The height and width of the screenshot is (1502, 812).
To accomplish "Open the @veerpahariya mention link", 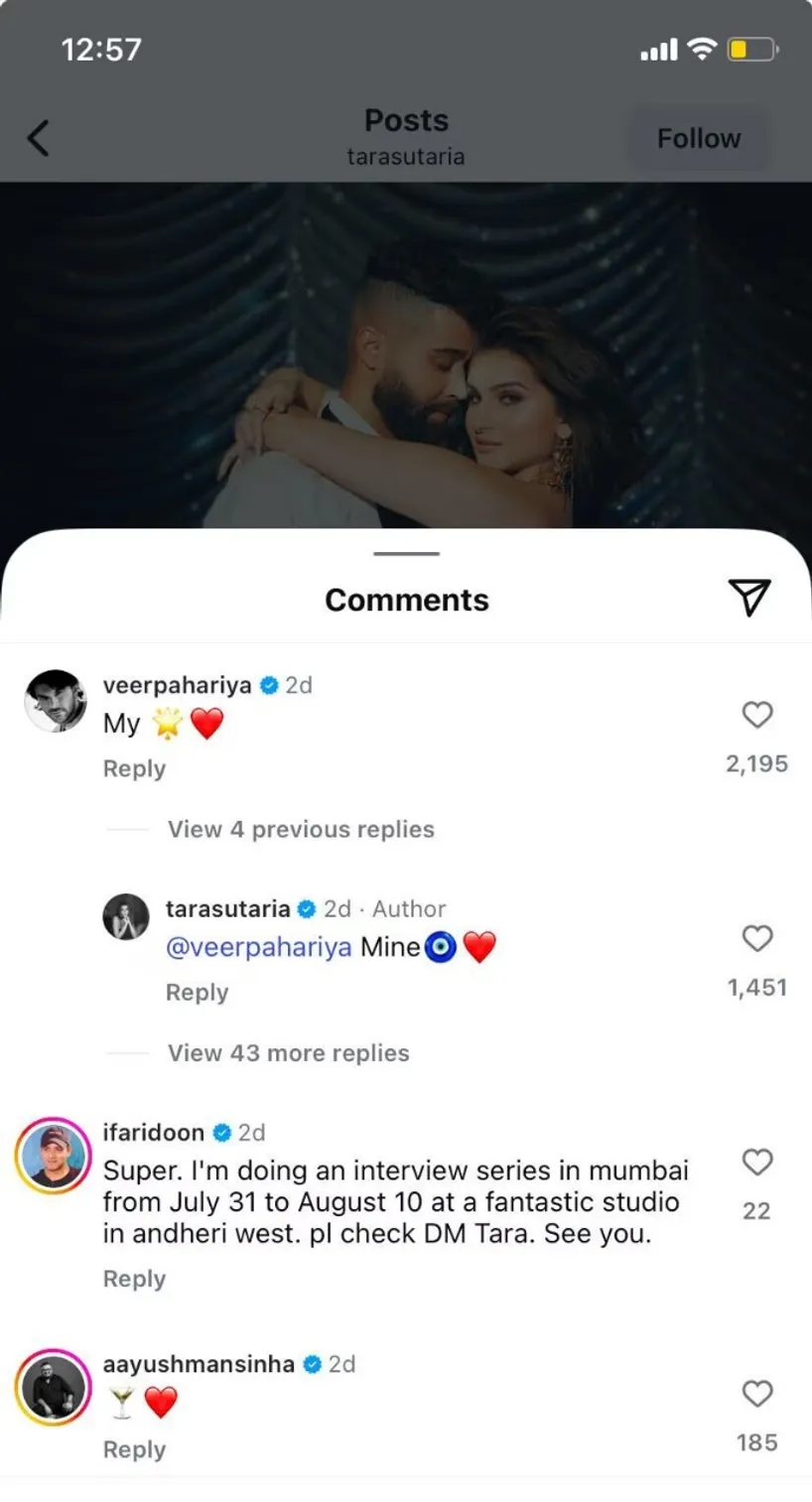I will 258,947.
